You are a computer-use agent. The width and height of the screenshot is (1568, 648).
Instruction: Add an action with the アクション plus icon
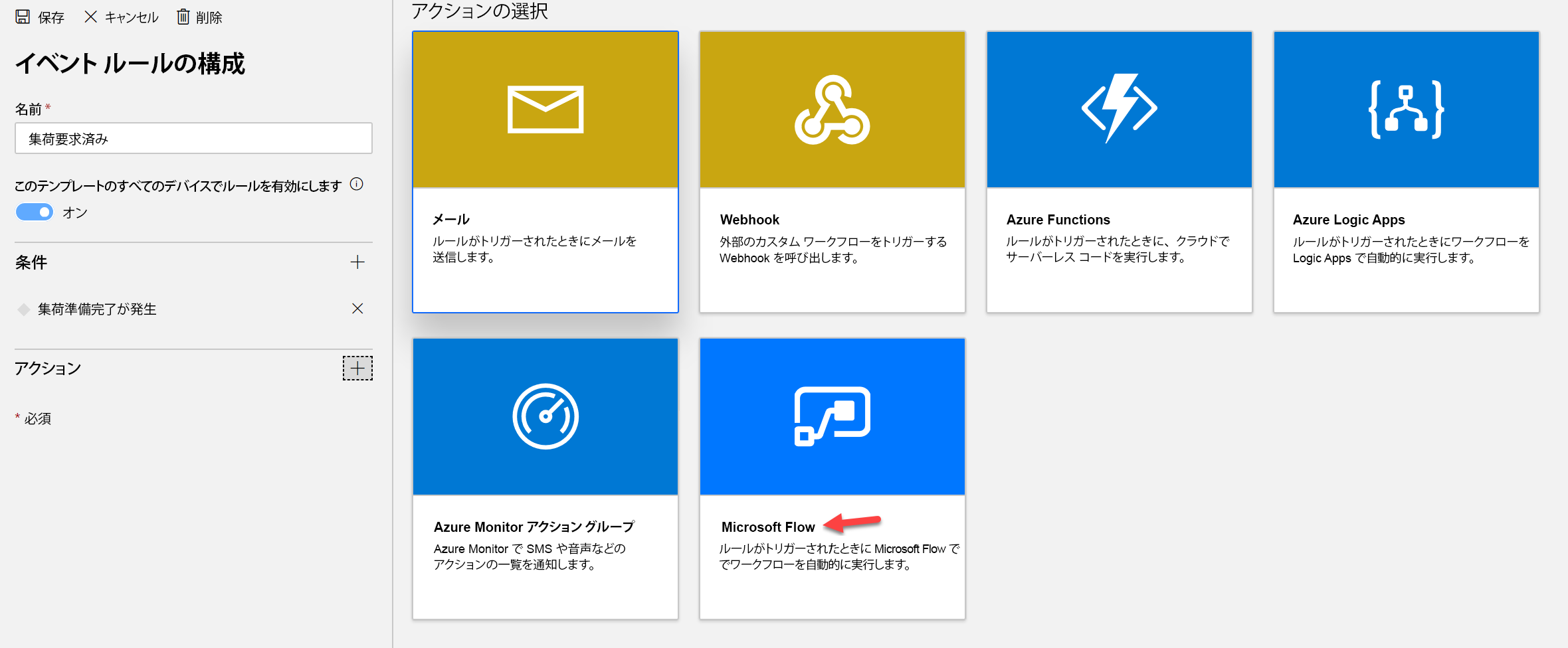(357, 368)
